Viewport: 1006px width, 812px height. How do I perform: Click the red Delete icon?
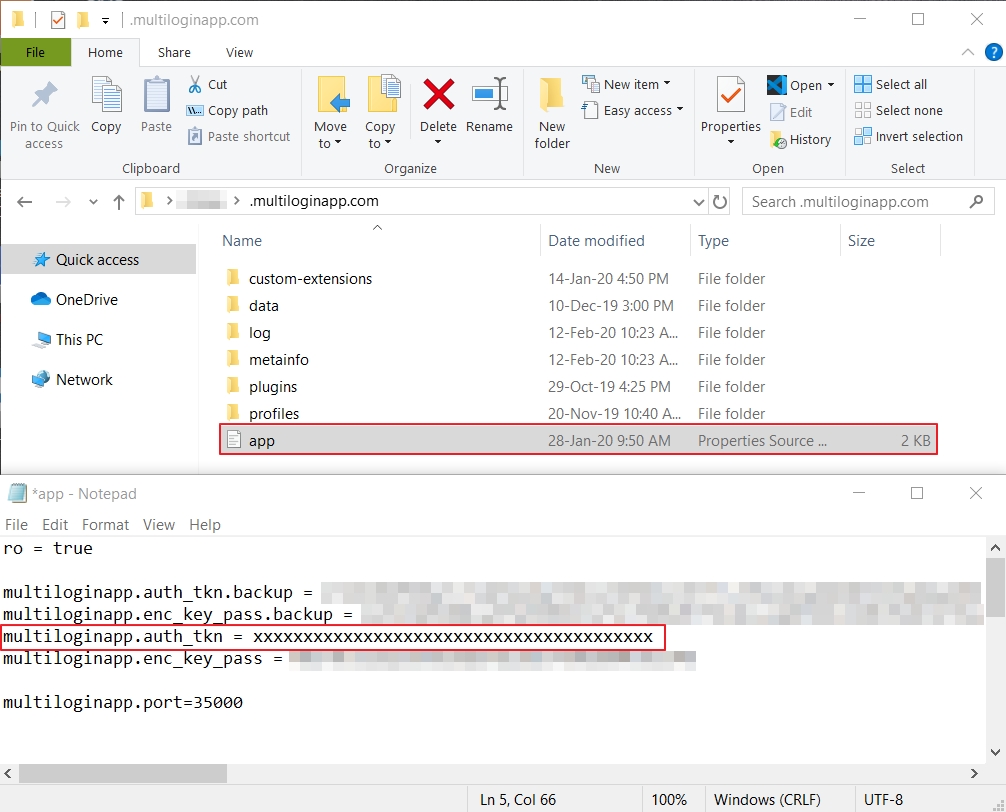[x=438, y=94]
